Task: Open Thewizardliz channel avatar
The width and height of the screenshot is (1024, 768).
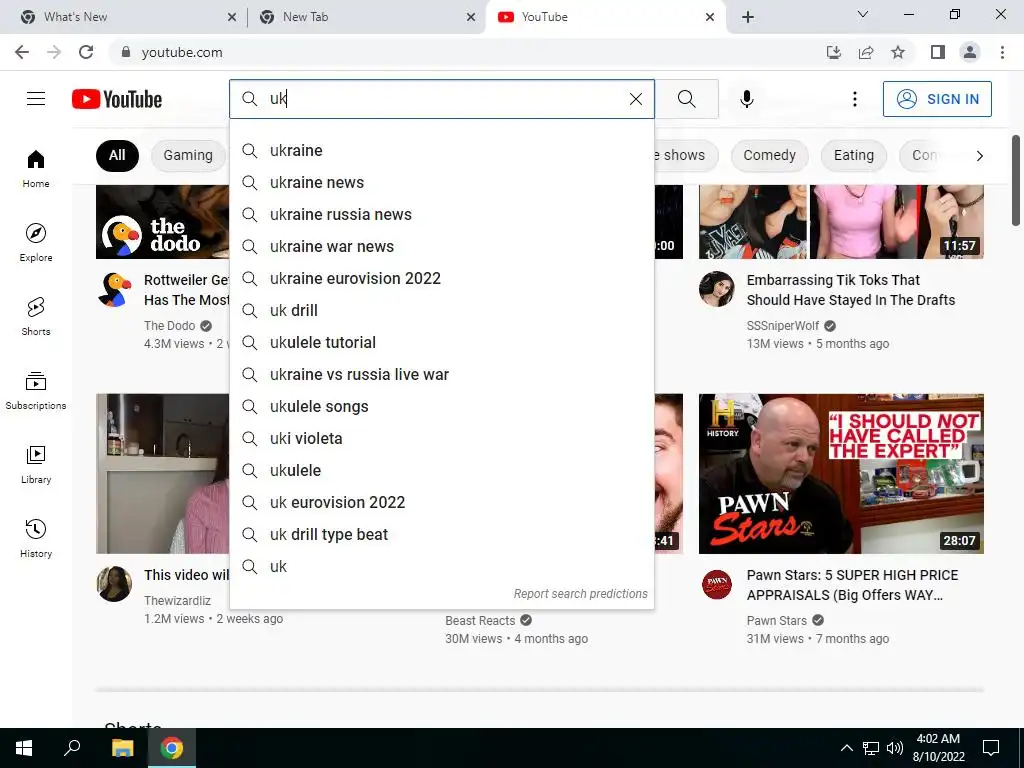Action: (x=115, y=584)
